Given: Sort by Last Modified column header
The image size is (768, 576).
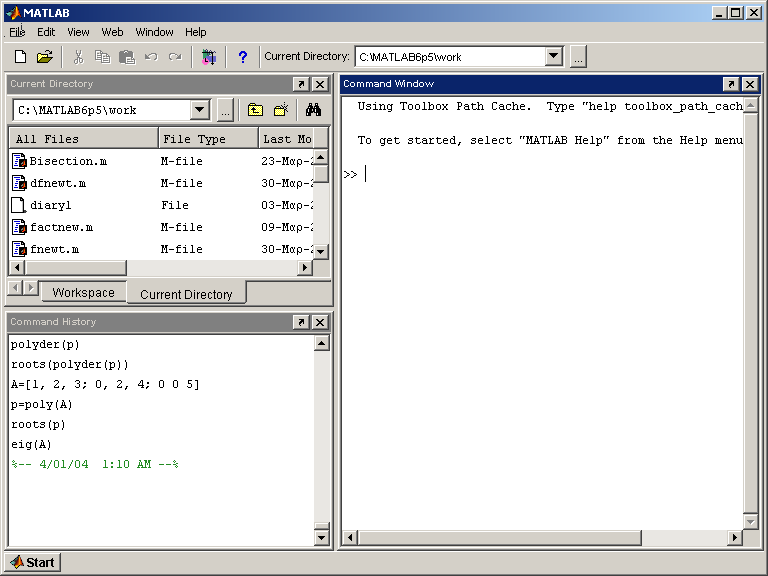Looking at the screenshot, I should click(287, 139).
